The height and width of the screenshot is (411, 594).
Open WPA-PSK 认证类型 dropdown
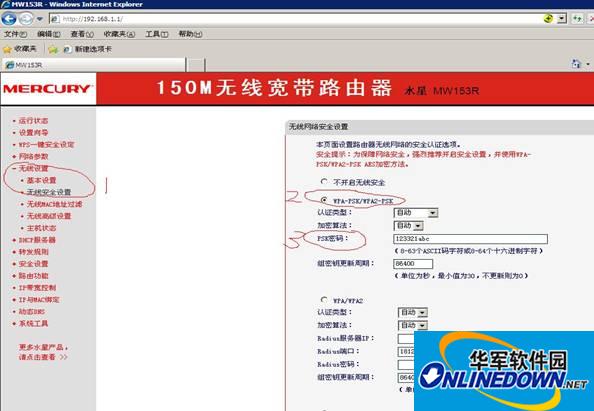(416, 213)
